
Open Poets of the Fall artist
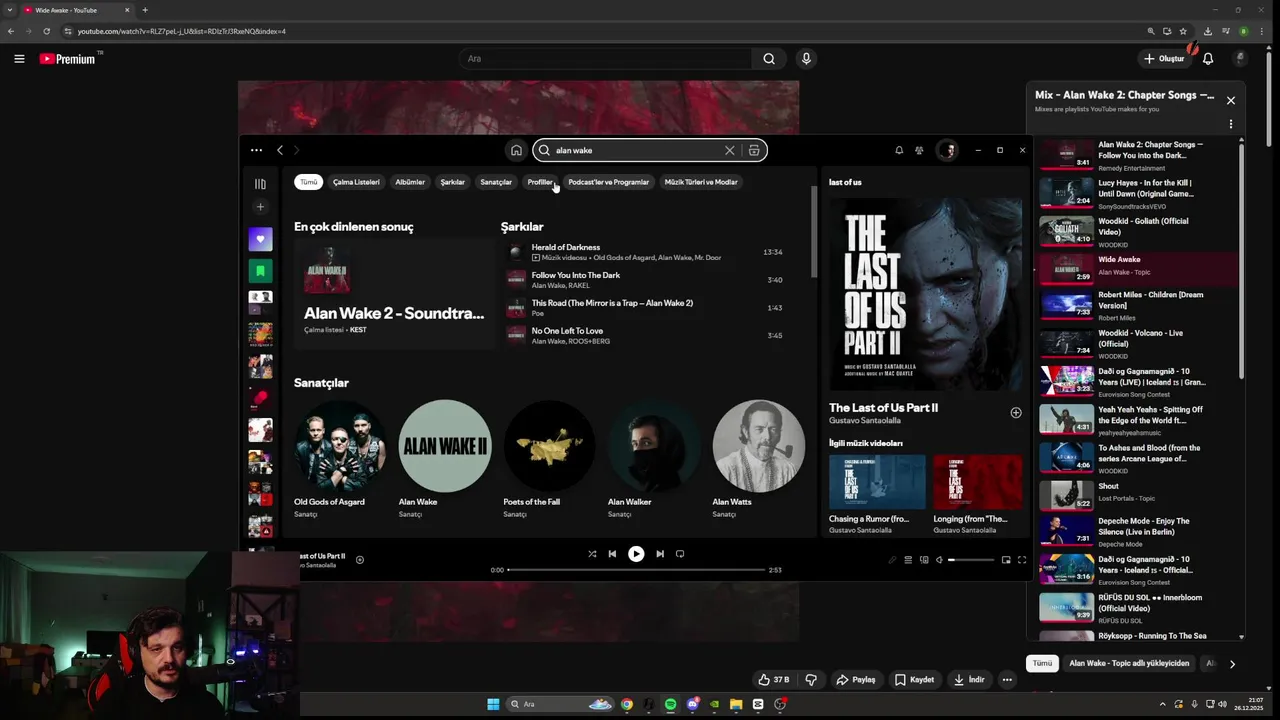(x=549, y=459)
